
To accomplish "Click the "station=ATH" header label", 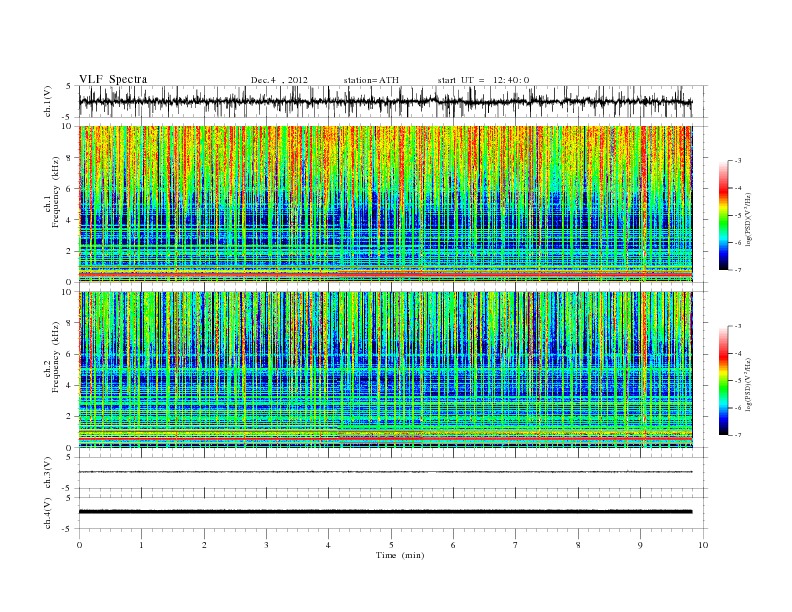I will [x=371, y=80].
